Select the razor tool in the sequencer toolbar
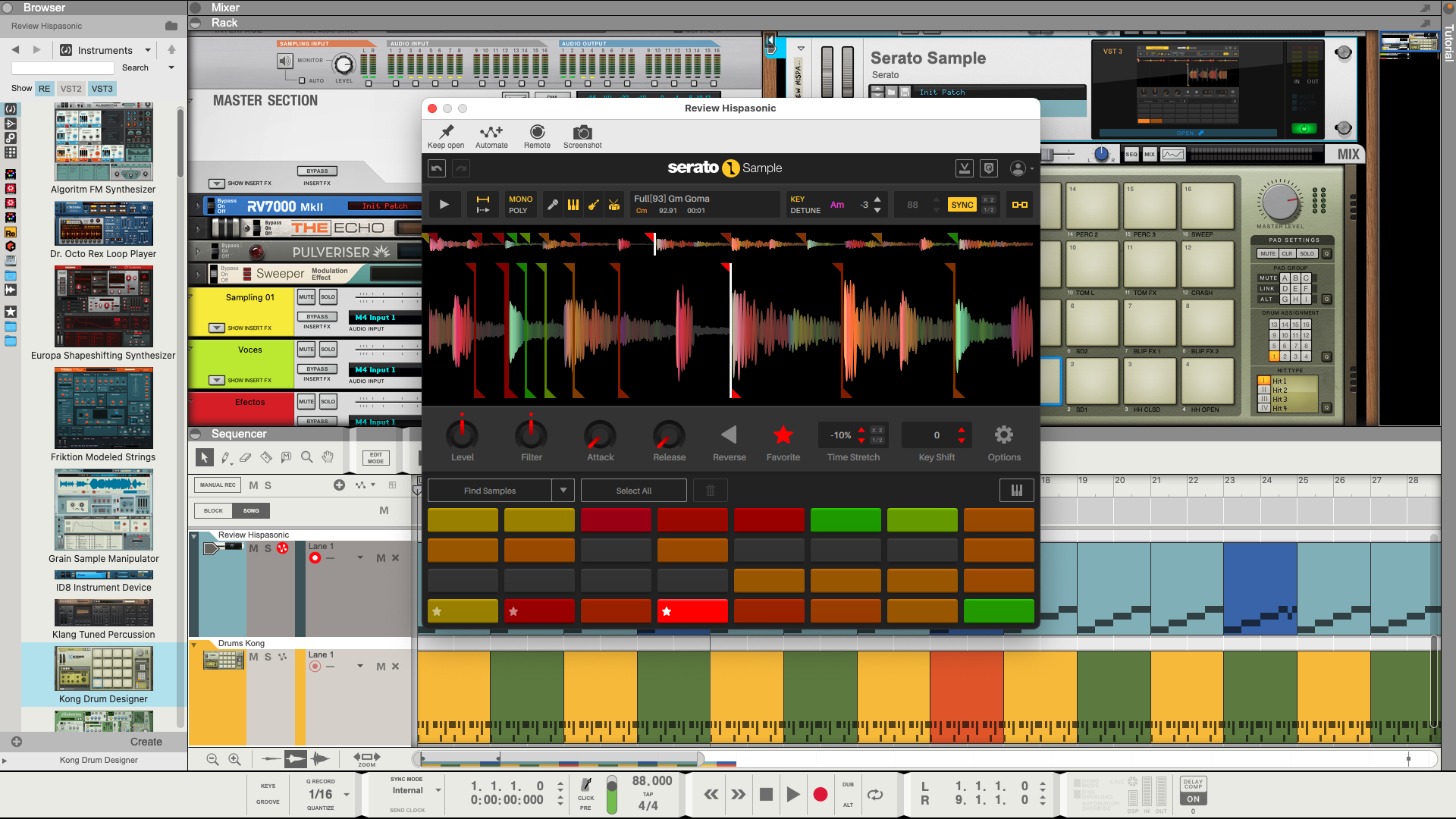The image size is (1456, 819). (x=266, y=457)
